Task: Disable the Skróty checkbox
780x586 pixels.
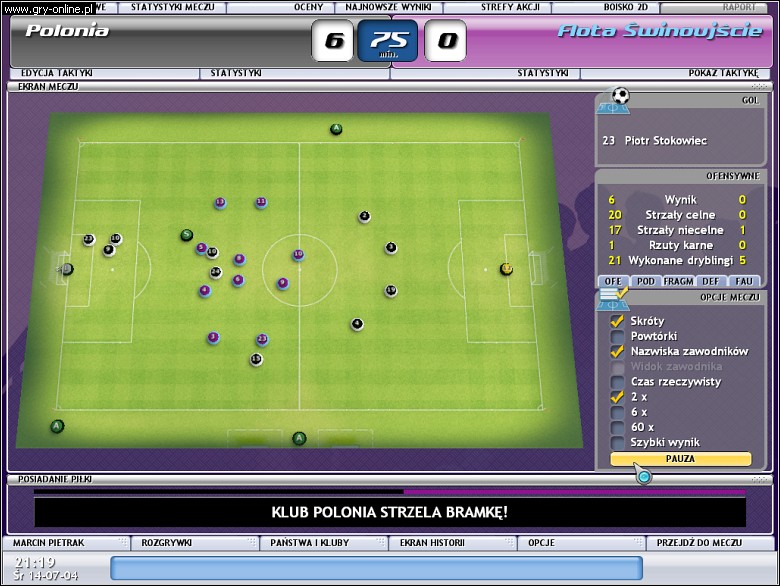Action: 617,321
